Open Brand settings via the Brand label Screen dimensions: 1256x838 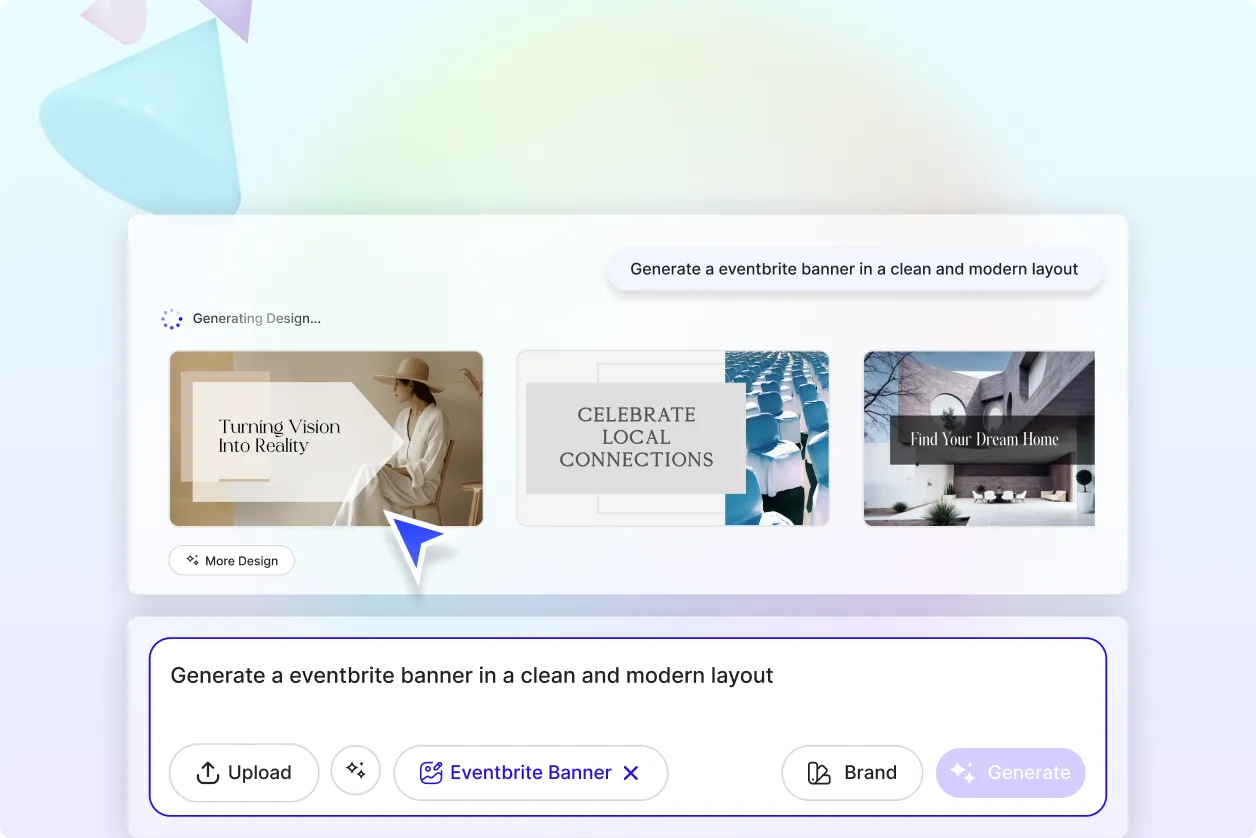pos(870,773)
